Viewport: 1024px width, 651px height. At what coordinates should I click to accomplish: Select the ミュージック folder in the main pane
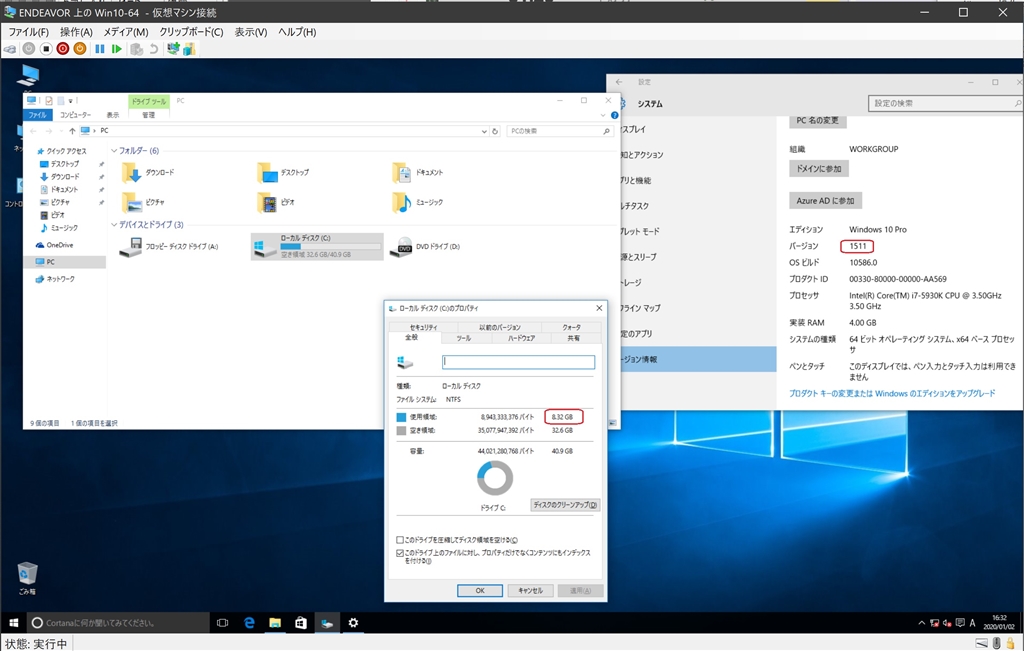(x=418, y=202)
